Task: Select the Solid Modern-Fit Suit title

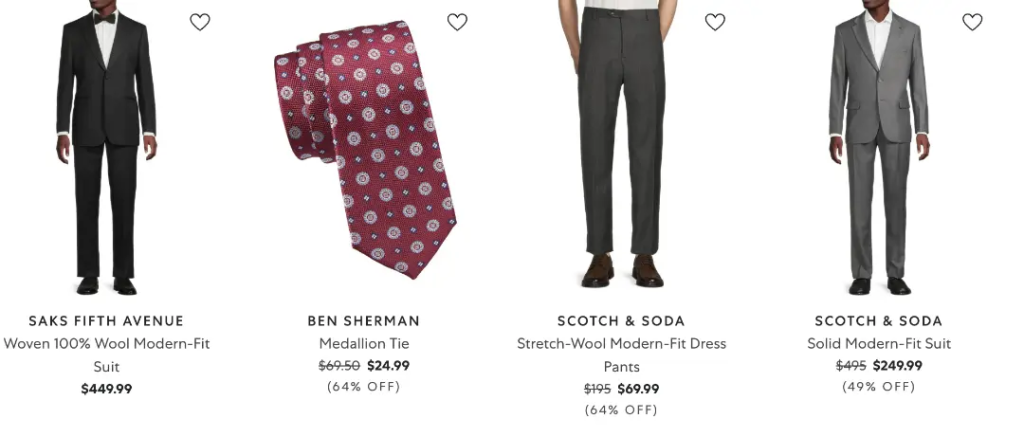Action: coord(878,344)
